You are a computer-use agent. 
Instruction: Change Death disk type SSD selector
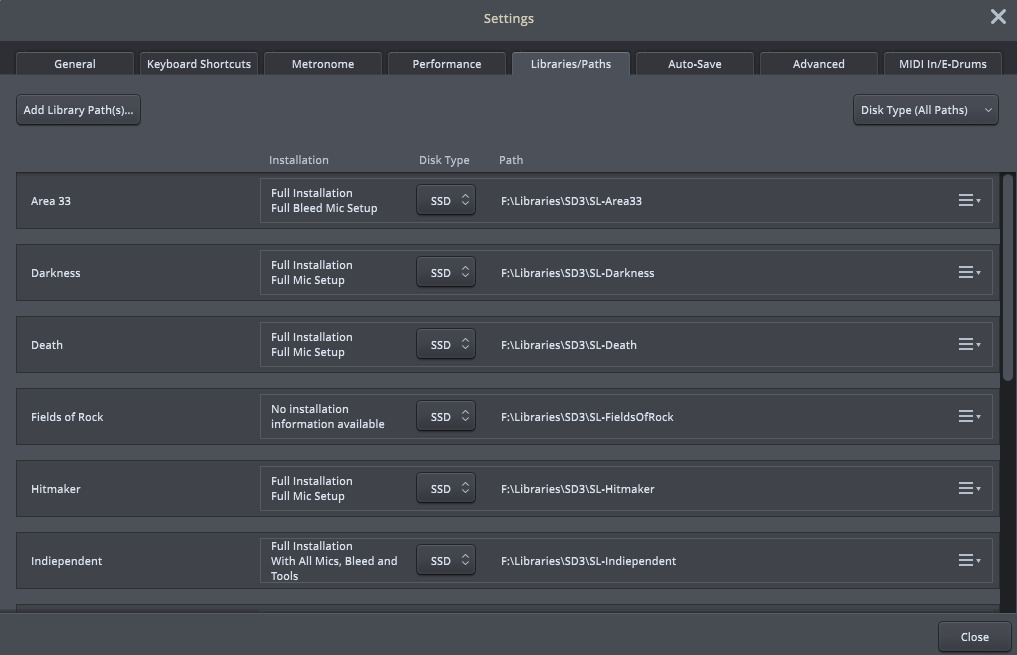[446, 345]
